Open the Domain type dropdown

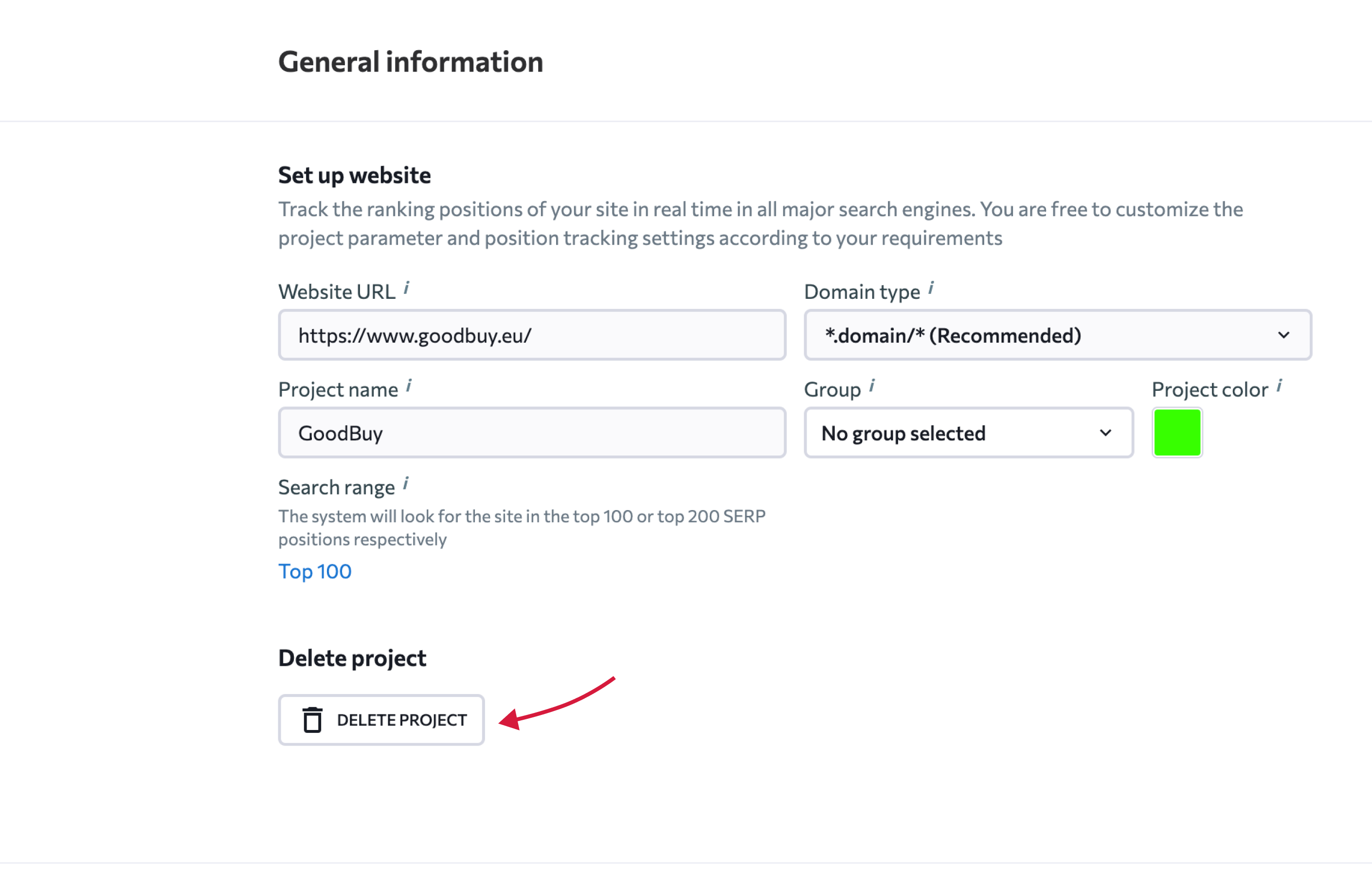tap(1057, 335)
